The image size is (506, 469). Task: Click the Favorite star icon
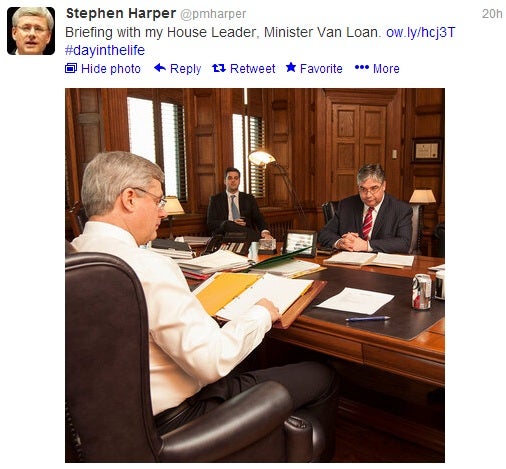point(291,67)
